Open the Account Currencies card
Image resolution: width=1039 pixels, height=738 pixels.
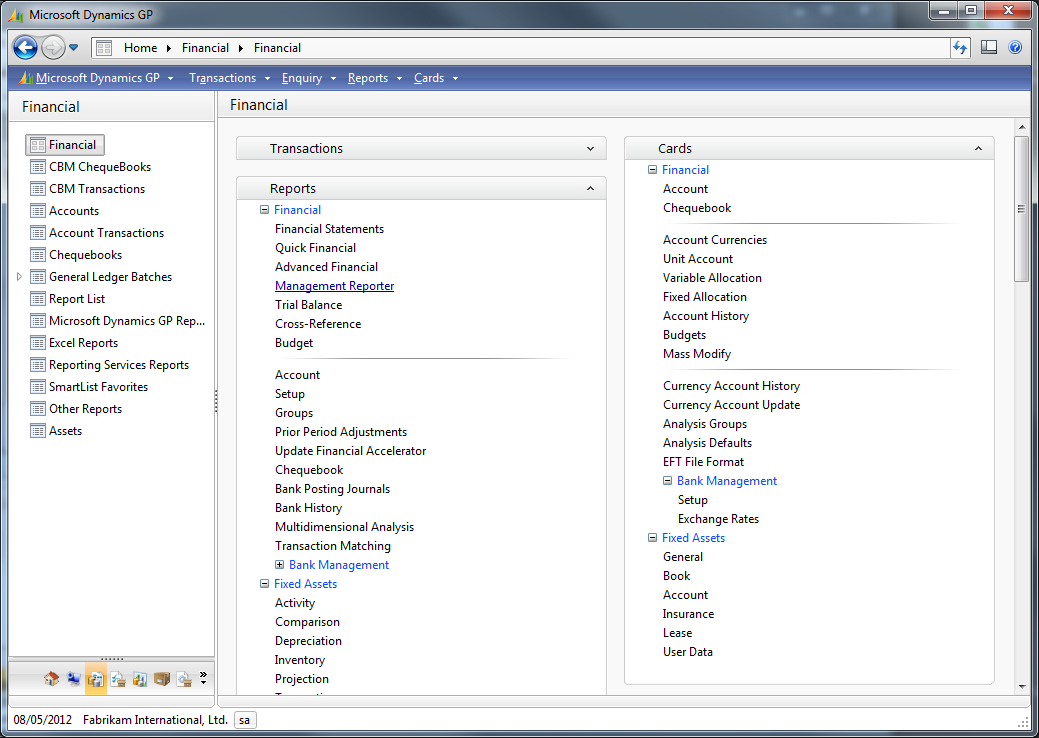(x=715, y=240)
